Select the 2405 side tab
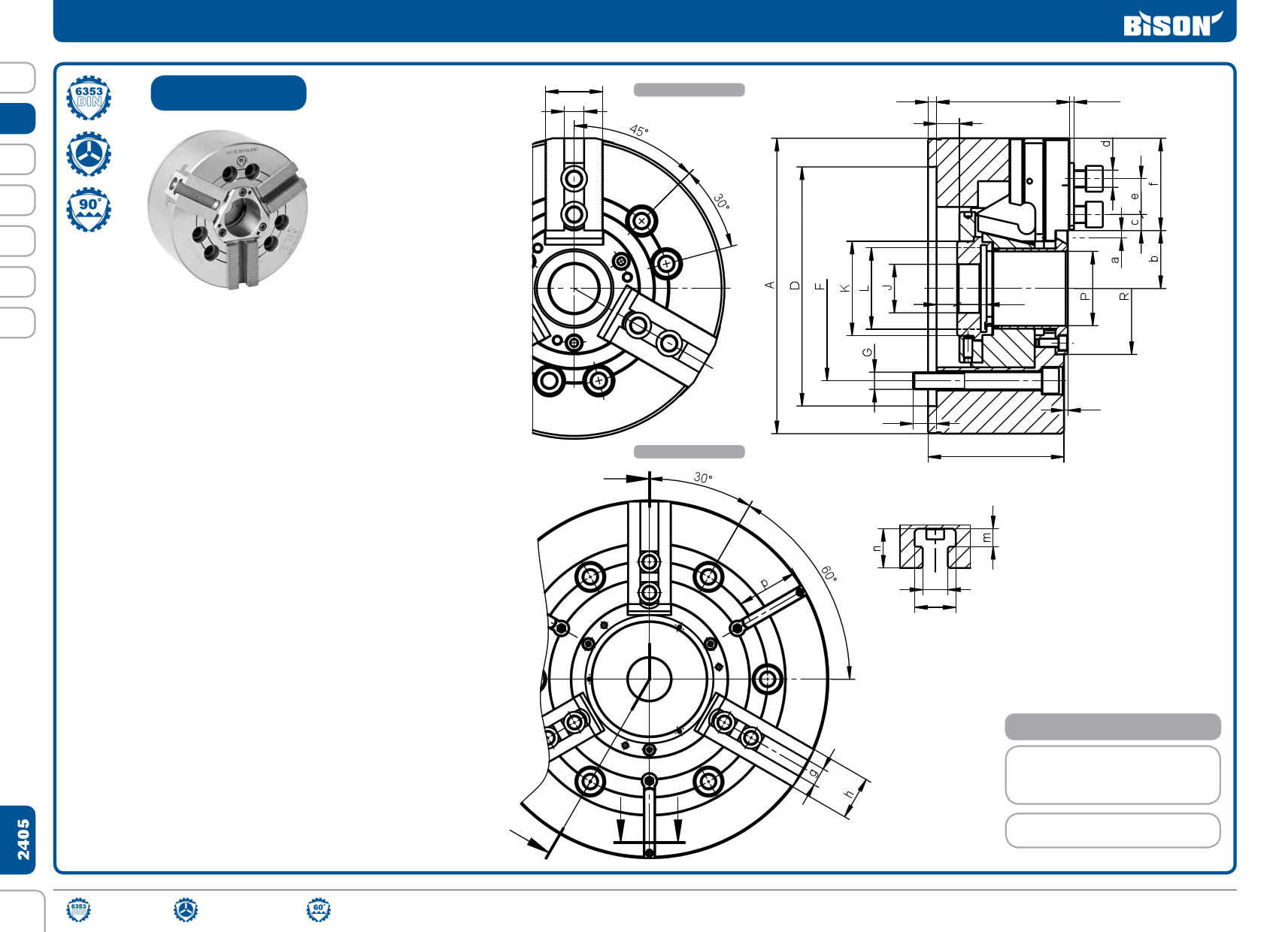This screenshot has width=1288, height=932. click(19, 840)
